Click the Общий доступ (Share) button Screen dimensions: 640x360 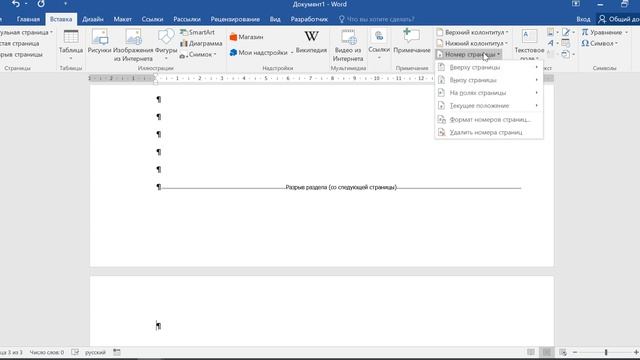click(x=618, y=19)
